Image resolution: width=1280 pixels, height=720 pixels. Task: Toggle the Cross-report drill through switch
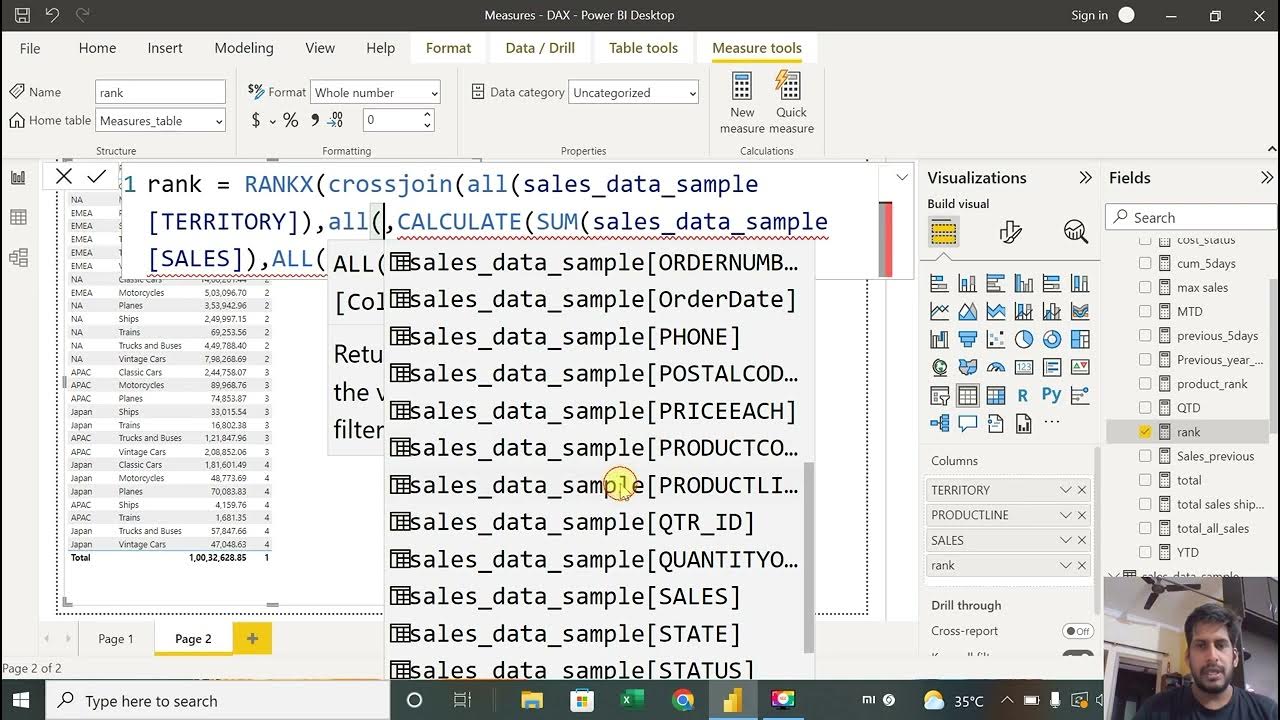(x=1077, y=631)
